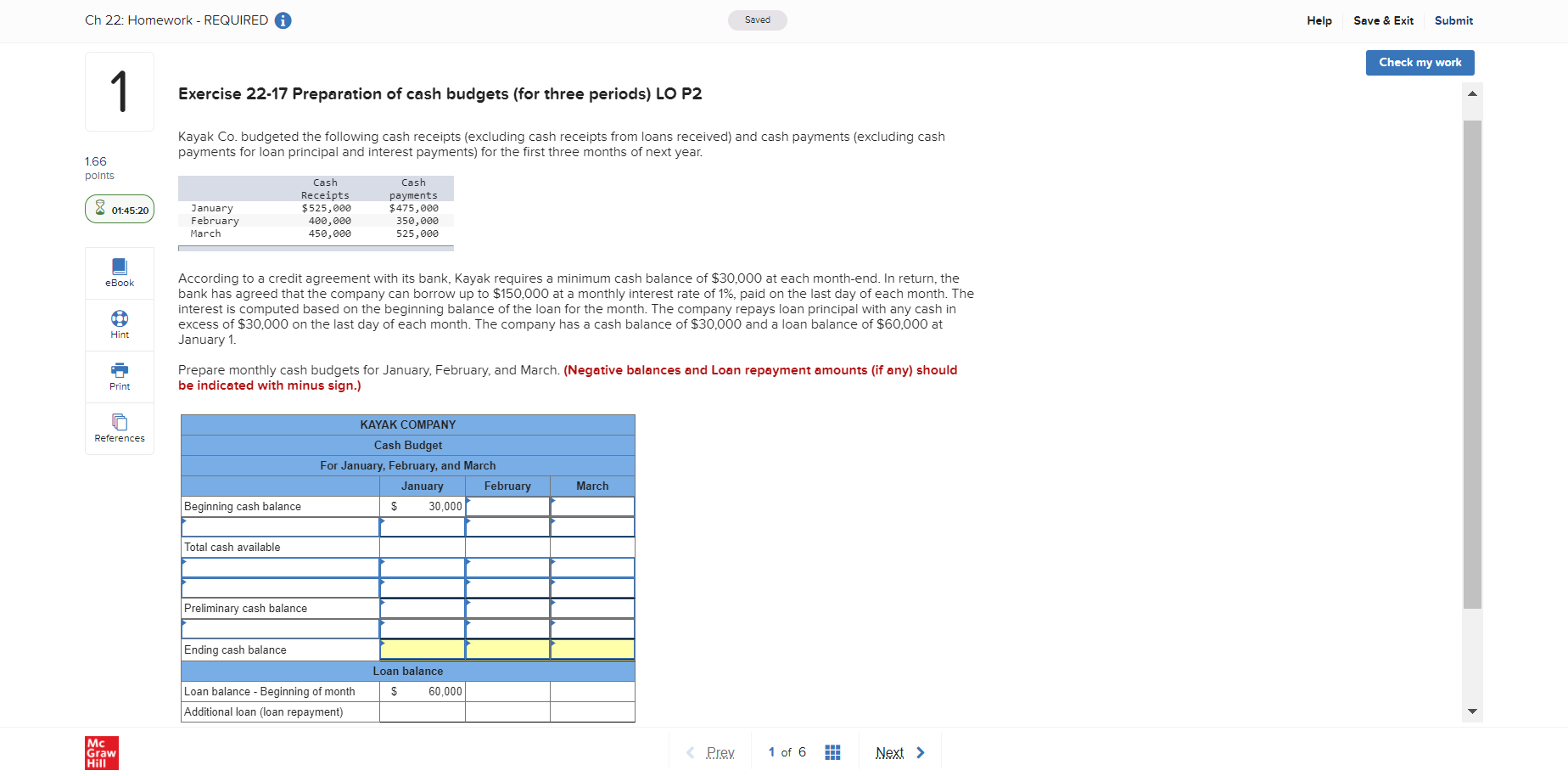
Task: Open the March Preliminary cash balance cell marker
Action: tap(554, 604)
